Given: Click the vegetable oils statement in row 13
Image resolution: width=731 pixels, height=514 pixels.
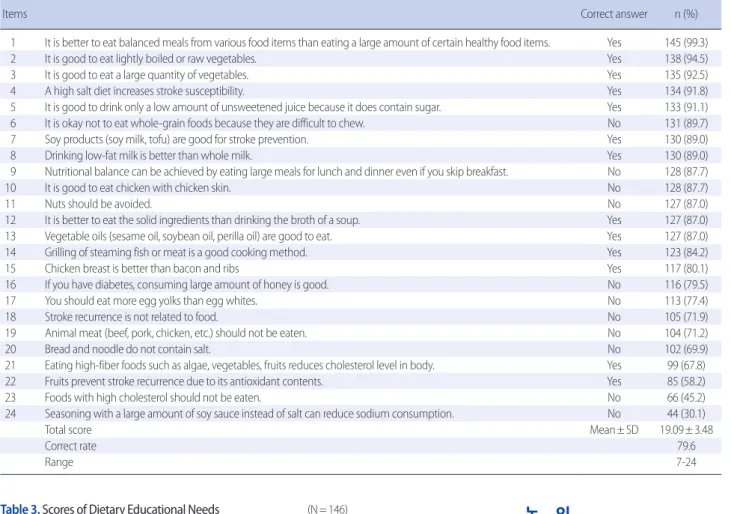Looking at the screenshot, I should [x=188, y=236].
